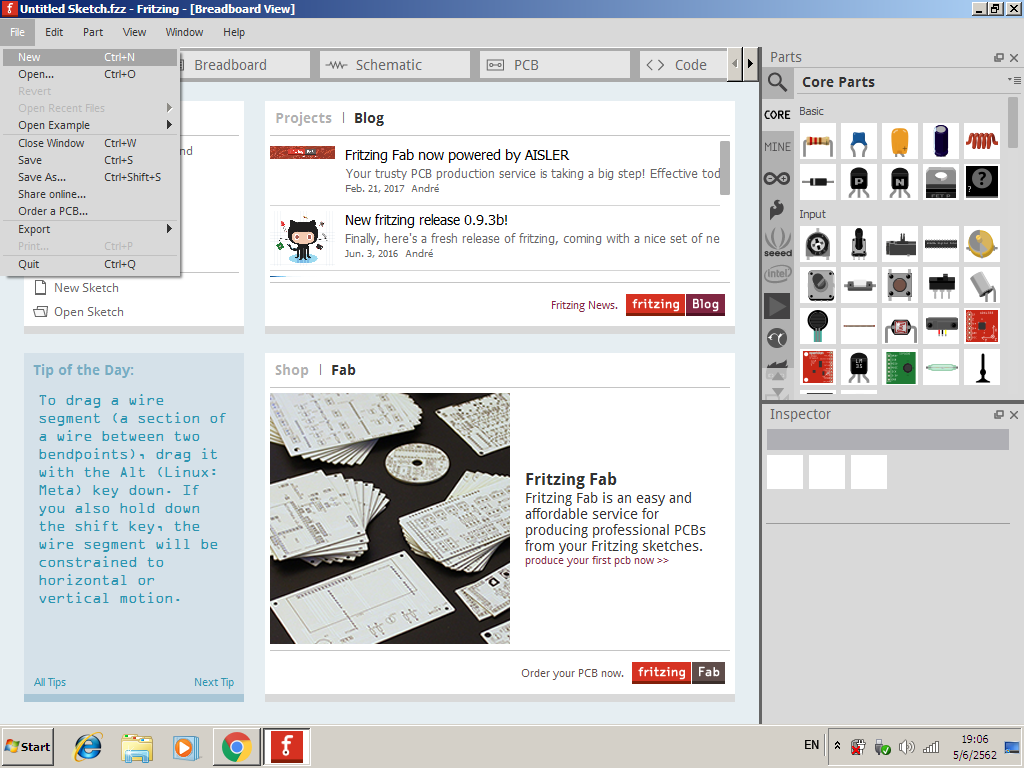Pick the blue ceramic capacitor part
The height and width of the screenshot is (768, 1024).
click(859, 141)
